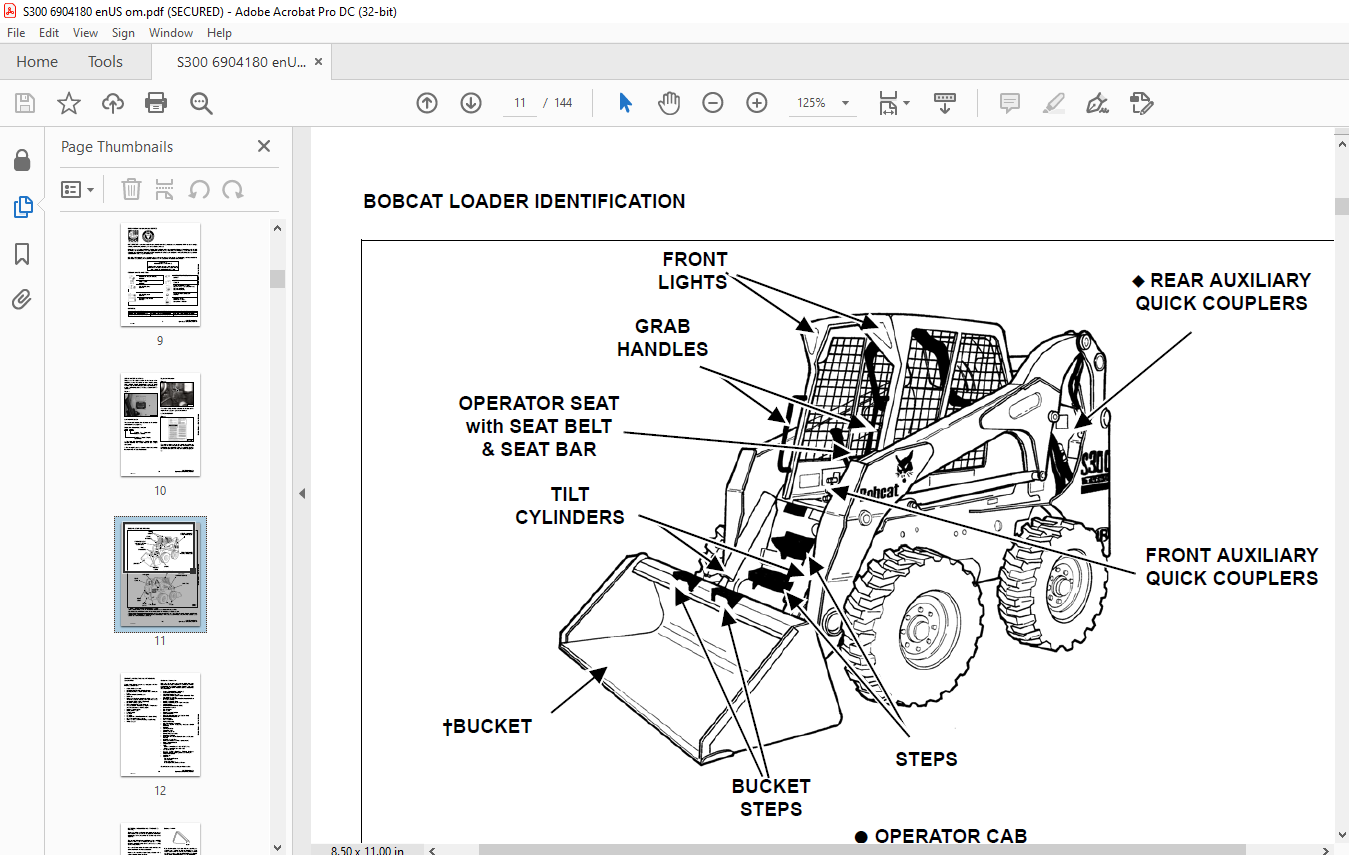1349x855 pixels.
Task: Switch to the Home tab
Action: click(37, 62)
